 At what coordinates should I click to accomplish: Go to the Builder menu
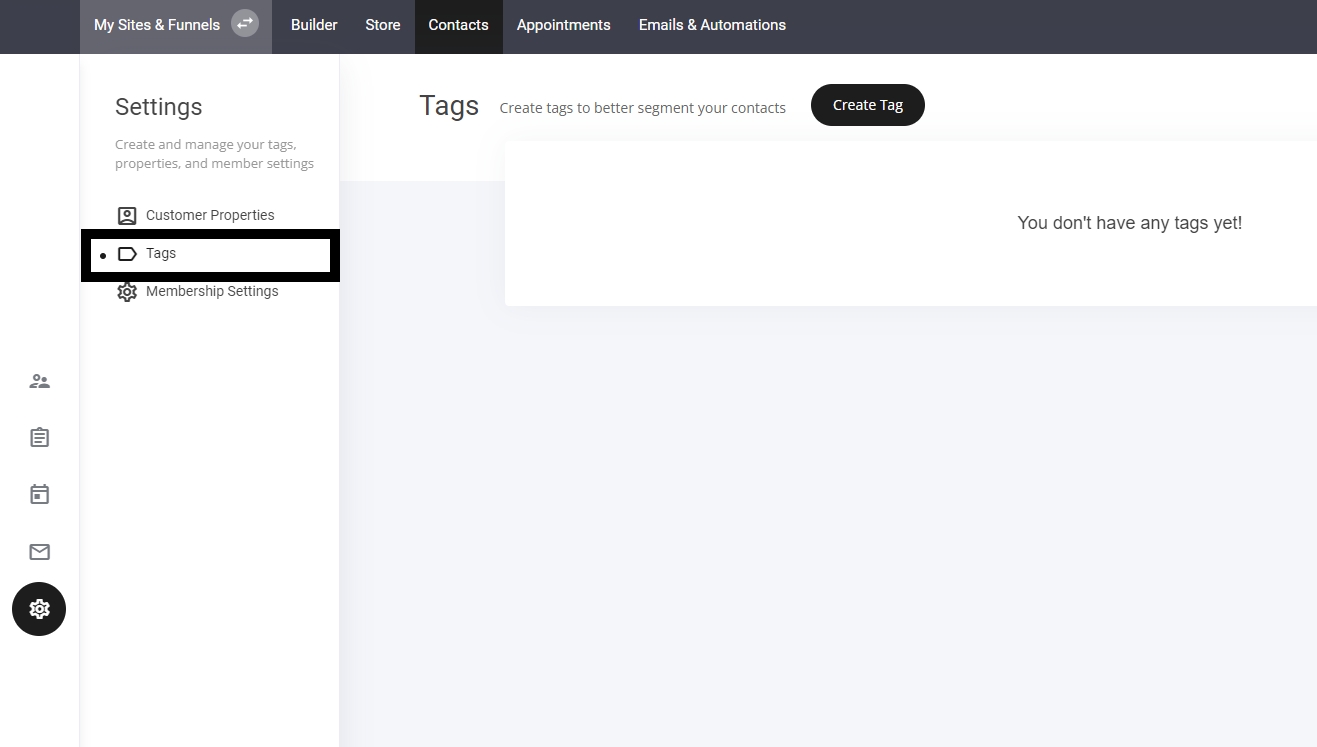(x=314, y=25)
